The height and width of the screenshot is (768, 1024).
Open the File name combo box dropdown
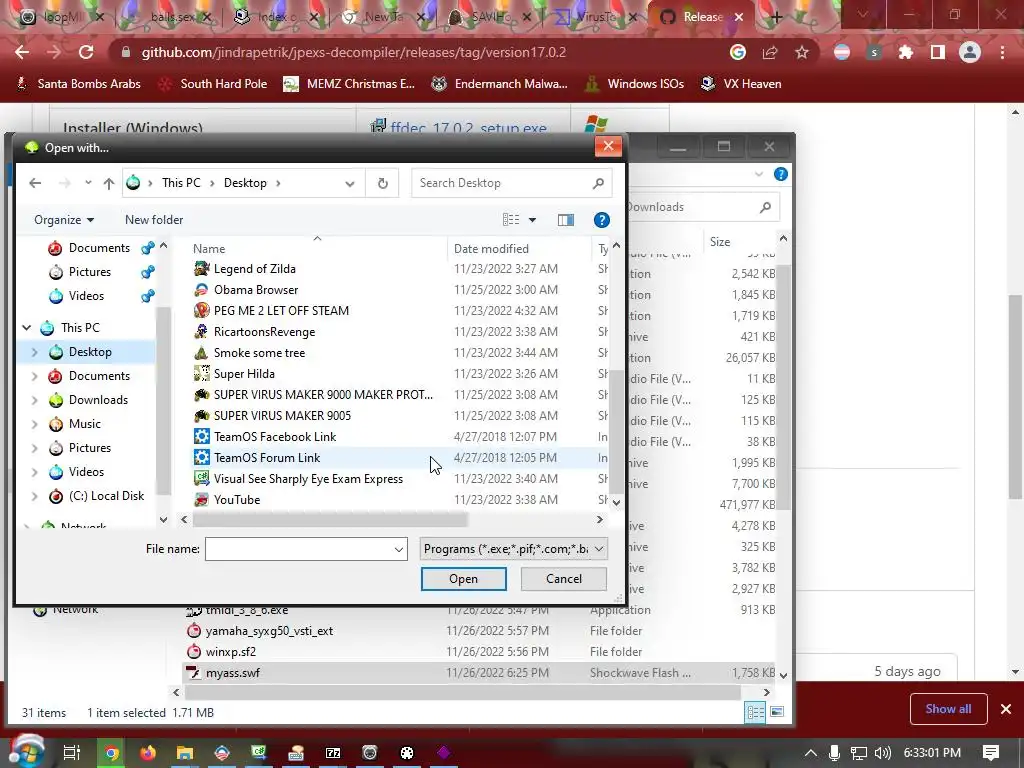click(398, 549)
